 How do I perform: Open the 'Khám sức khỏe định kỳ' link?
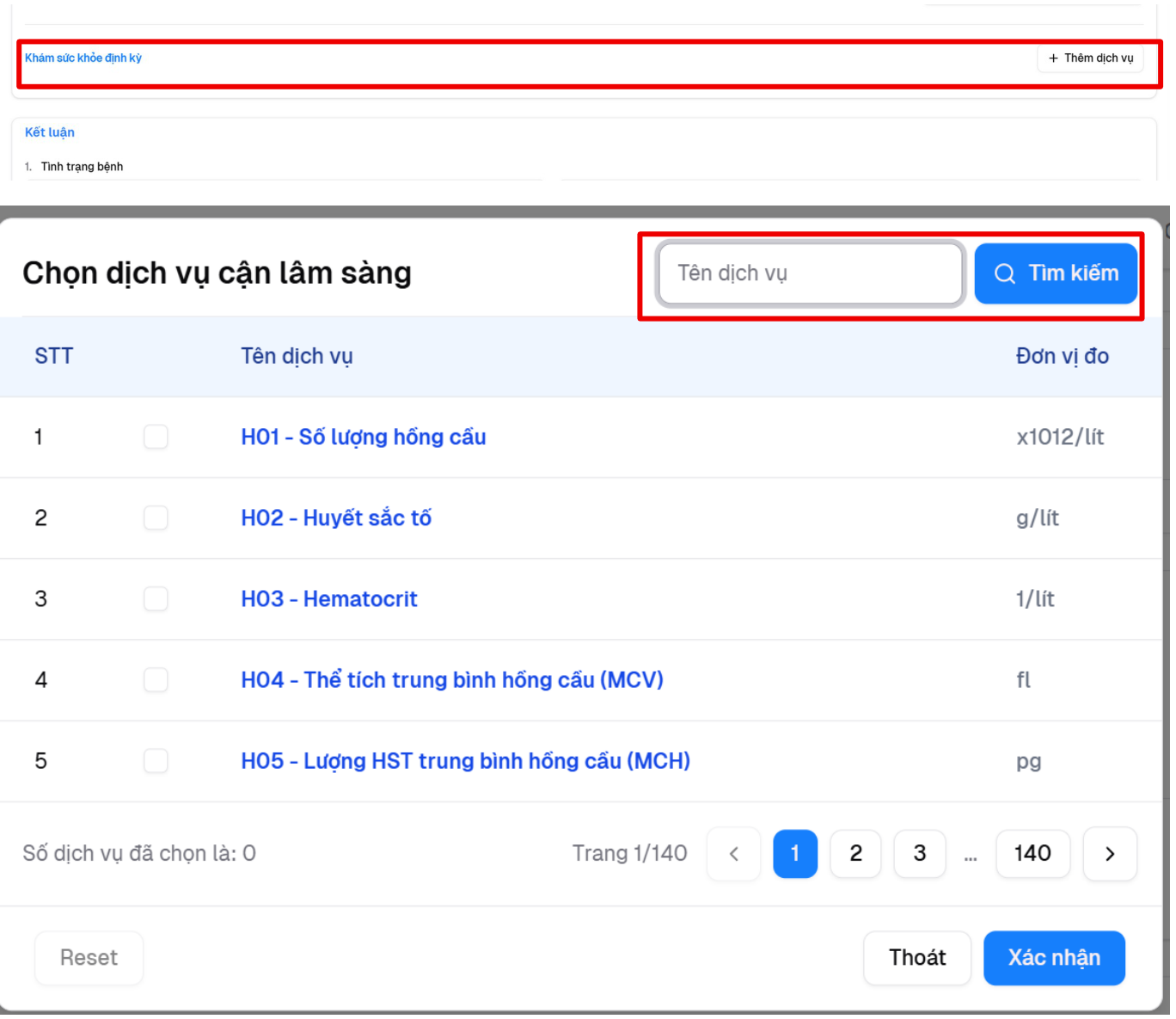tap(83, 58)
